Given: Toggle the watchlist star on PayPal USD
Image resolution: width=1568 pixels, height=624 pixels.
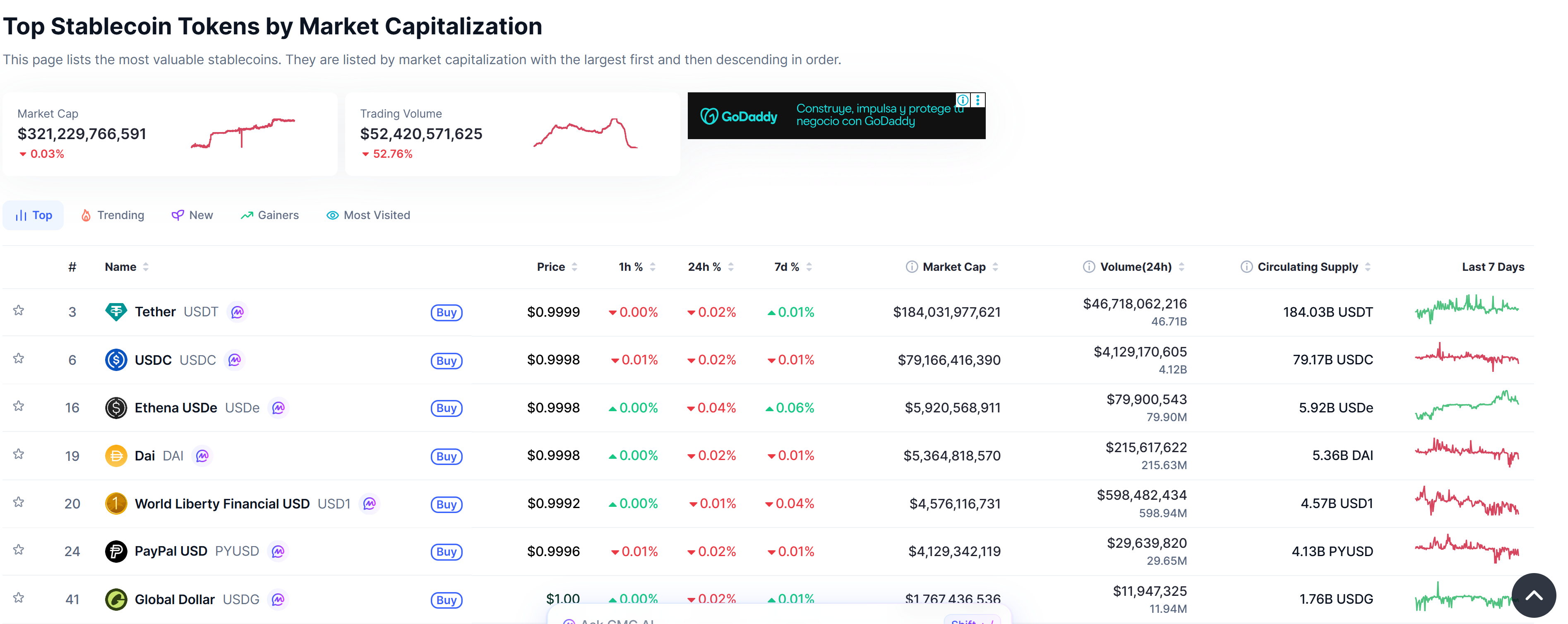Looking at the screenshot, I should click(x=19, y=550).
